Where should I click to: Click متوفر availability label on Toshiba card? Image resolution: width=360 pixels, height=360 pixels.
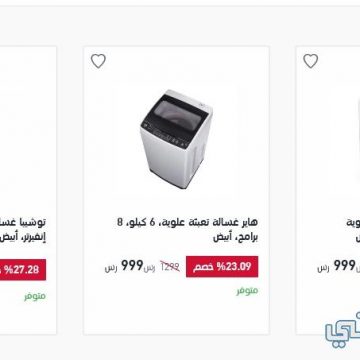[x=35, y=296]
